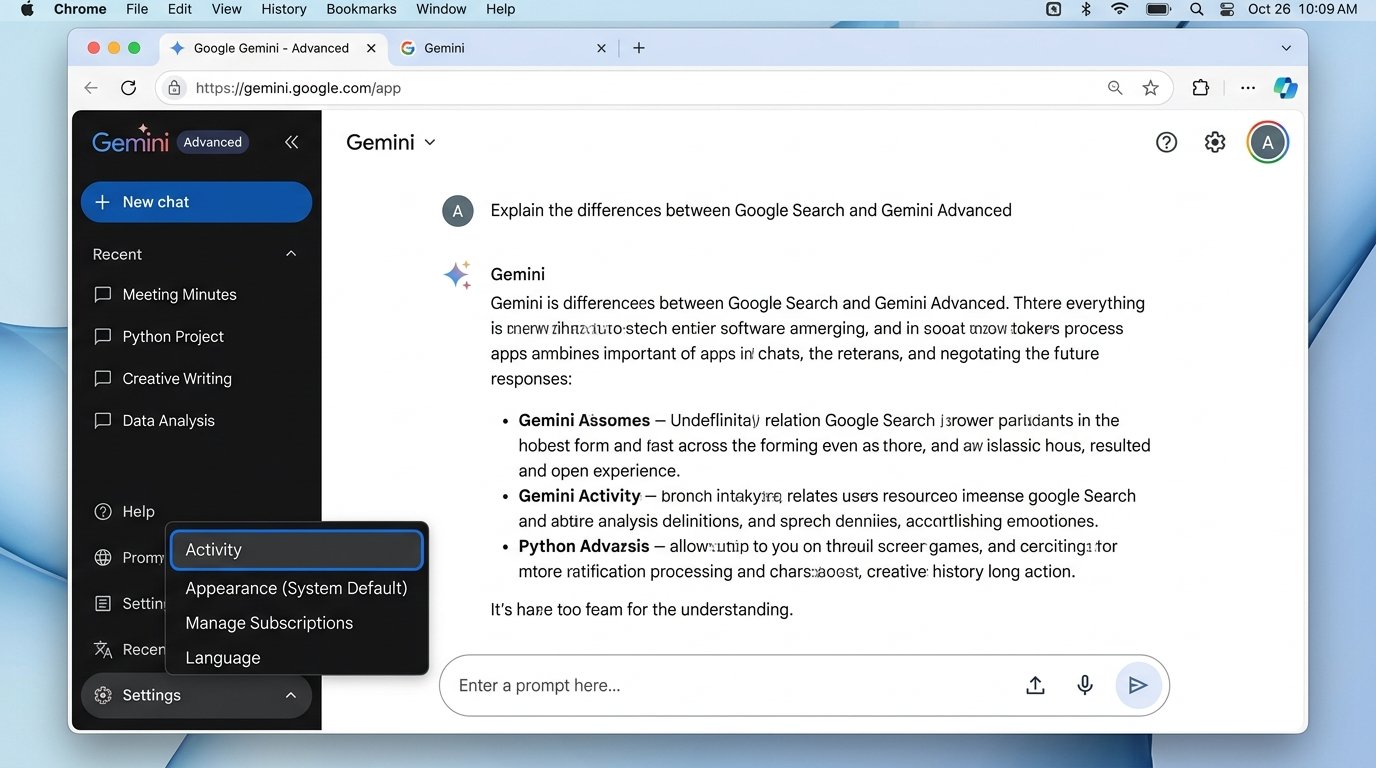This screenshot has width=1376, height=768.
Task: Open the browser three-dot menu
Action: point(1248,88)
